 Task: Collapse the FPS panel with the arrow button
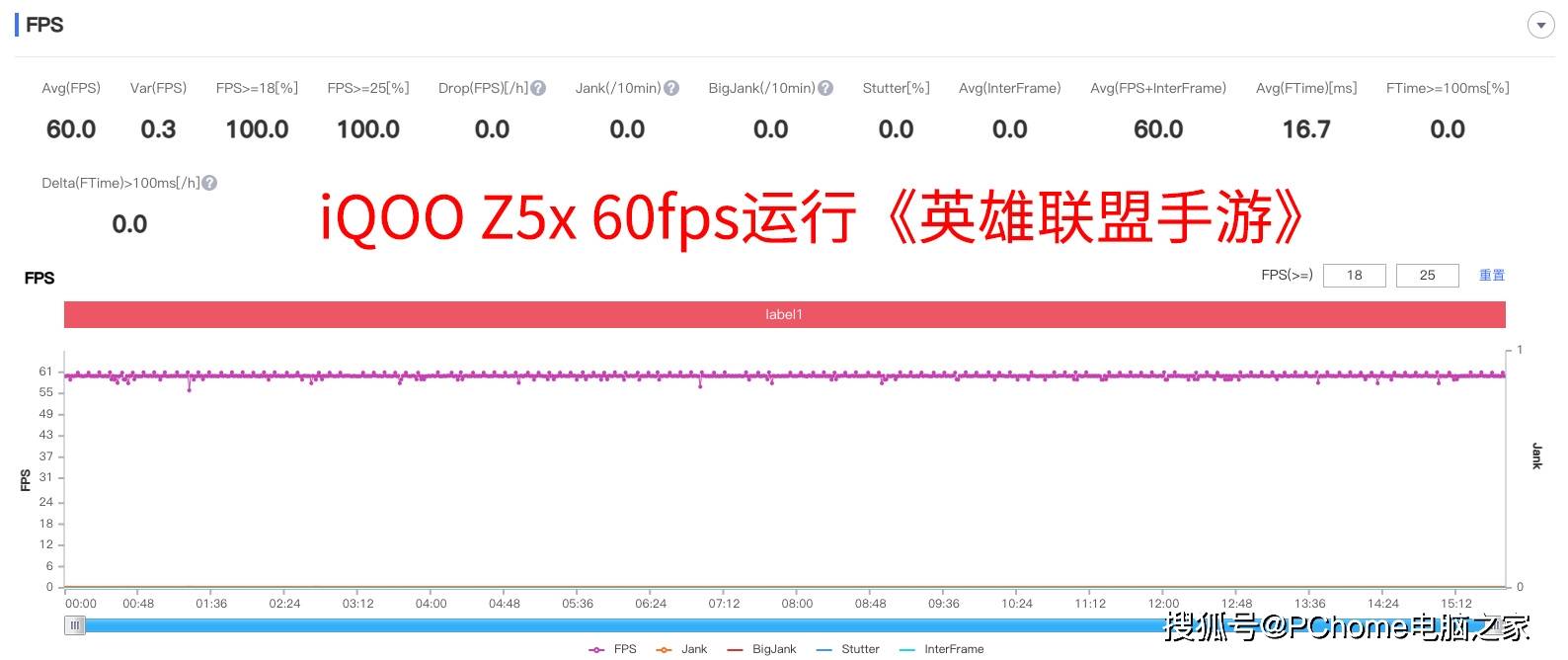pos(1540,25)
